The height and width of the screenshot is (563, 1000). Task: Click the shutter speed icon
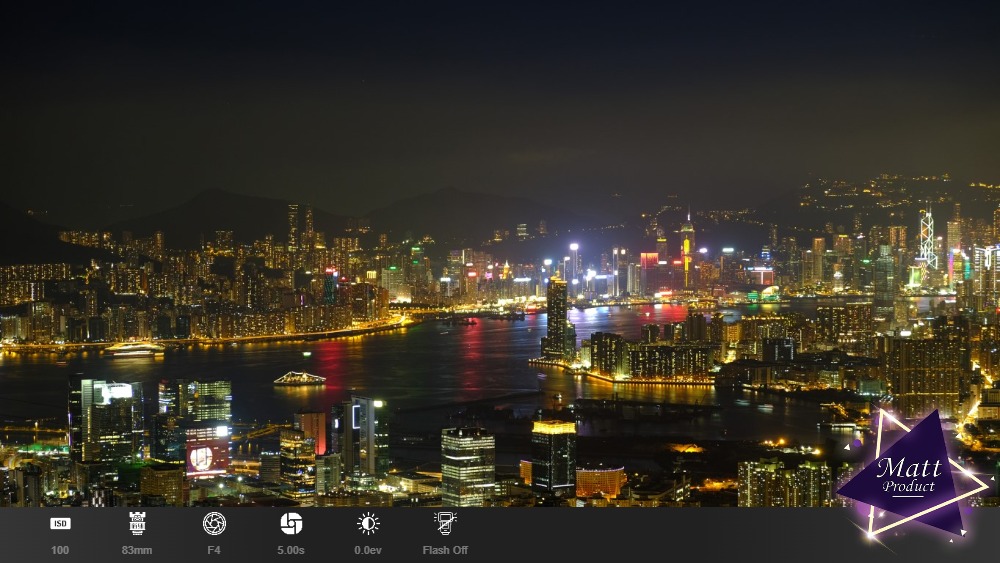[x=291, y=523]
